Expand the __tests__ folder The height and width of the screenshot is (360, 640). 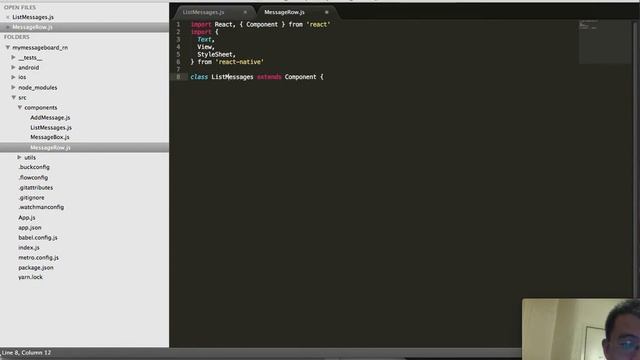(x=13, y=58)
